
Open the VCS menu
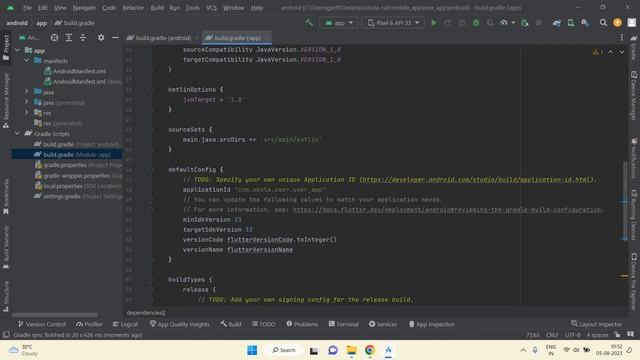point(211,8)
